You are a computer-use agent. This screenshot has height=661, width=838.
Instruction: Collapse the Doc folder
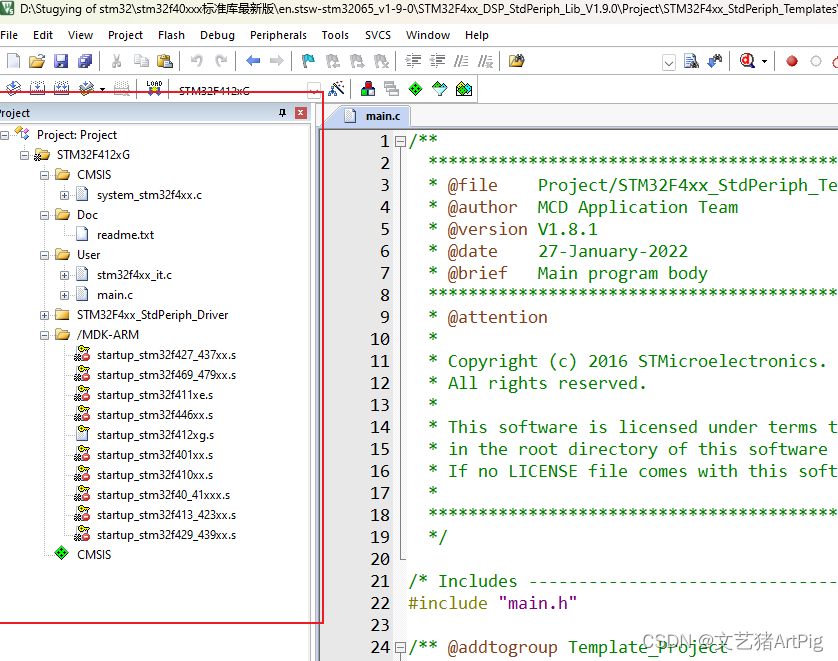point(44,215)
